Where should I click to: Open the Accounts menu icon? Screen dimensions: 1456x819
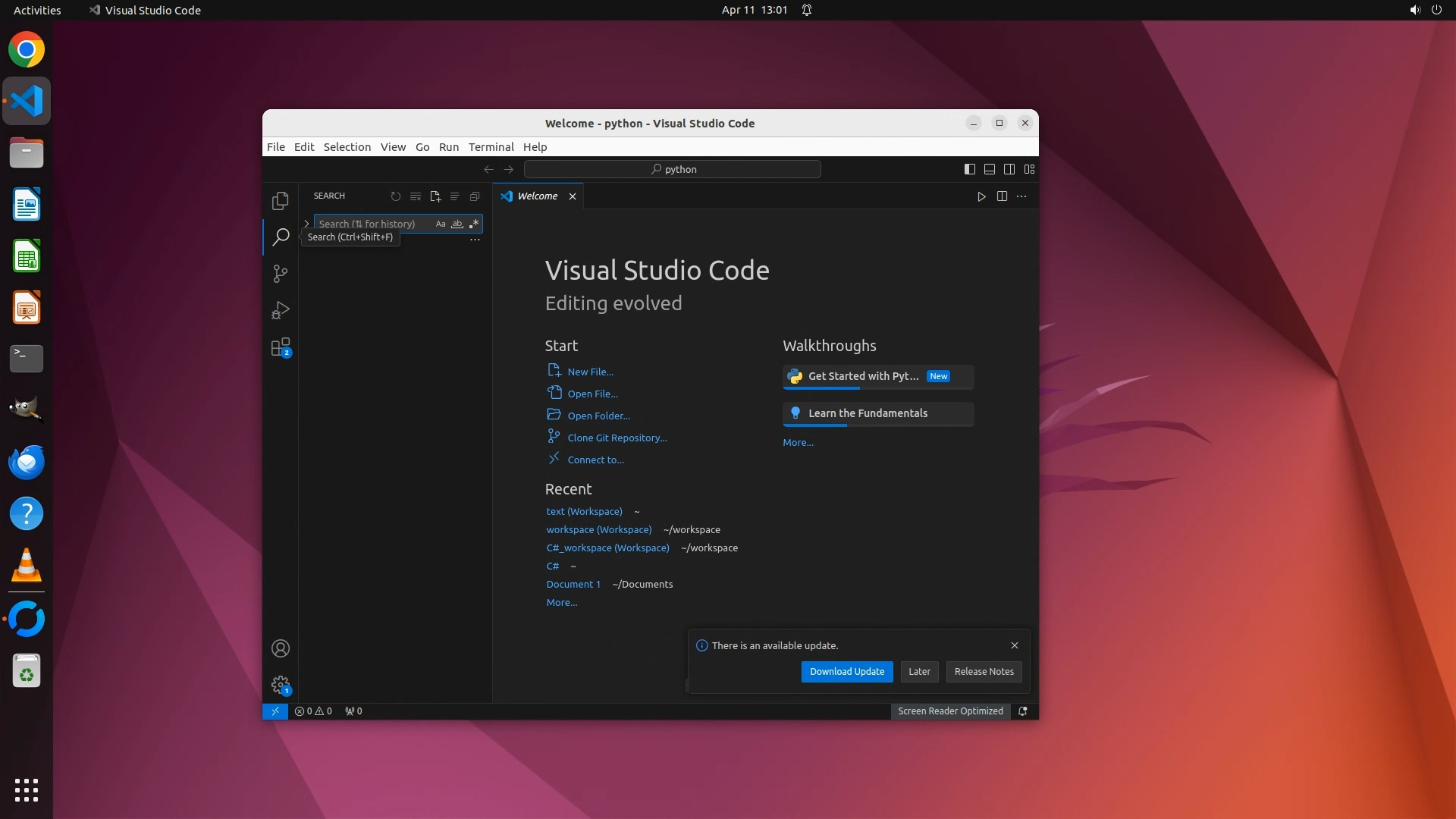pyautogui.click(x=280, y=648)
